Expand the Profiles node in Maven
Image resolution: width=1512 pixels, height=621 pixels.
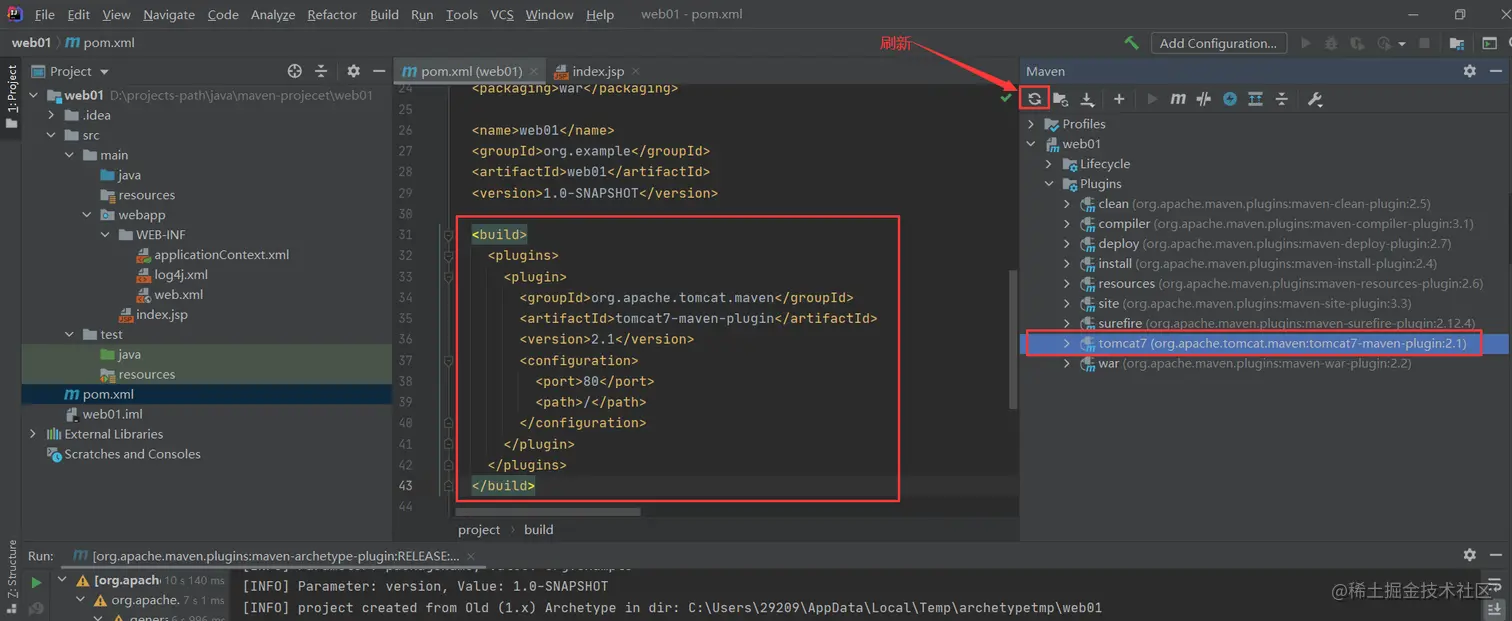pos(1032,124)
